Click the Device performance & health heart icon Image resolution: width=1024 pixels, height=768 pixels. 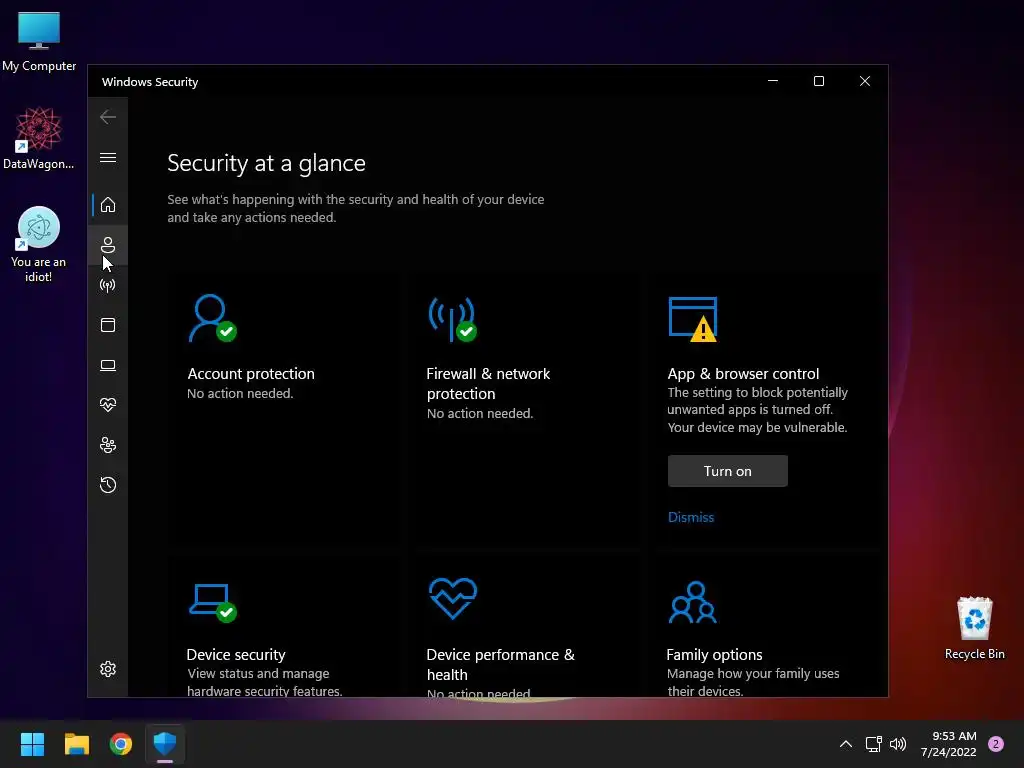pyautogui.click(x=453, y=598)
